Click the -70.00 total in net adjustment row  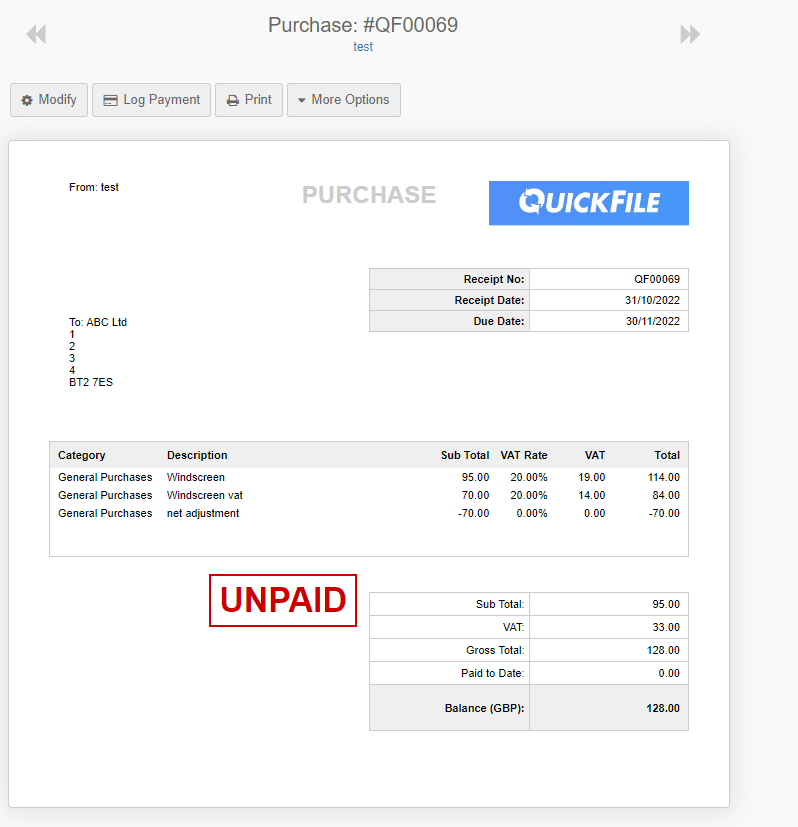coord(664,513)
